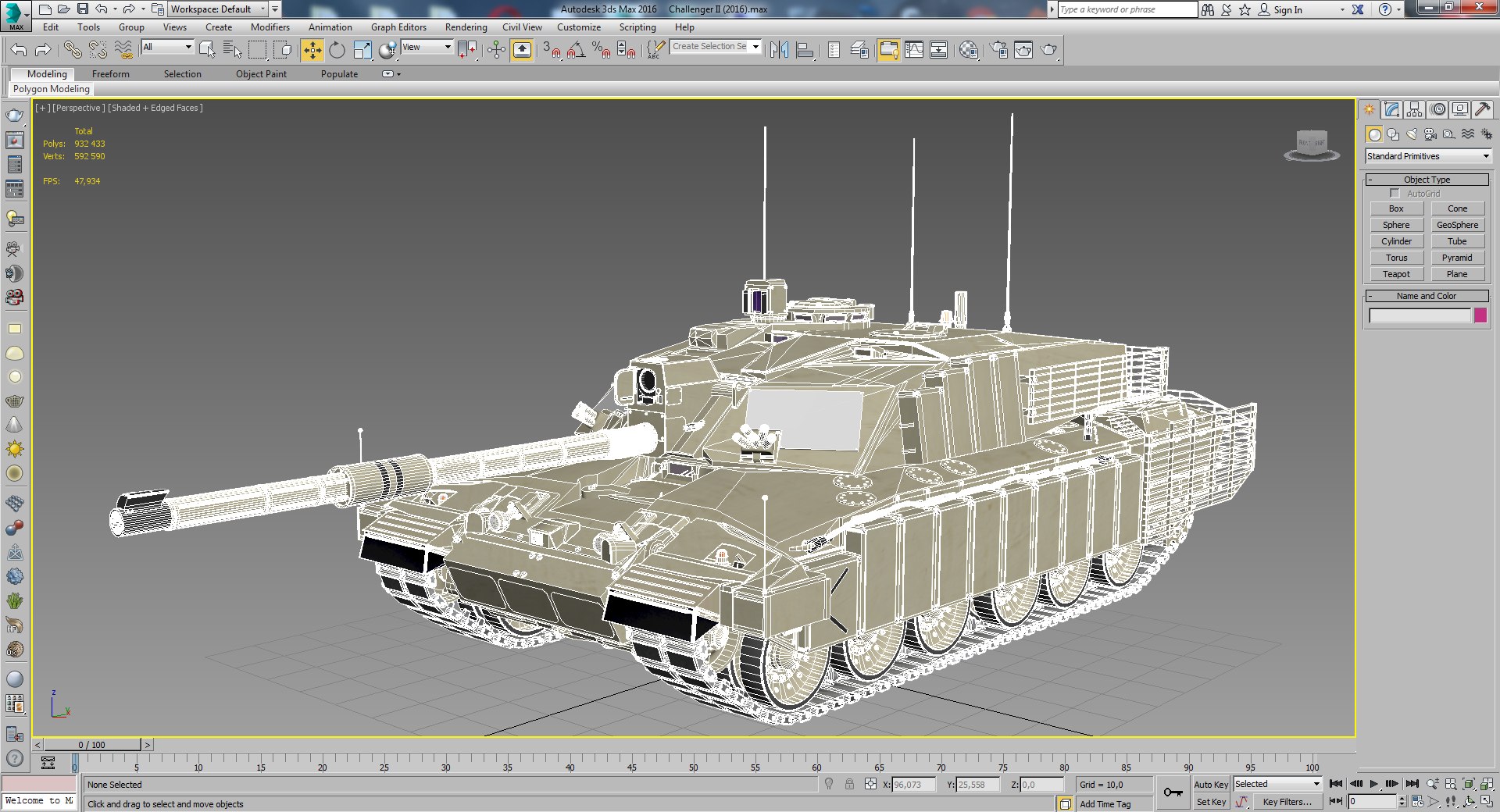This screenshot has width=1500, height=812.
Task: Toggle the Selection Lock padlock
Action: coord(849,784)
